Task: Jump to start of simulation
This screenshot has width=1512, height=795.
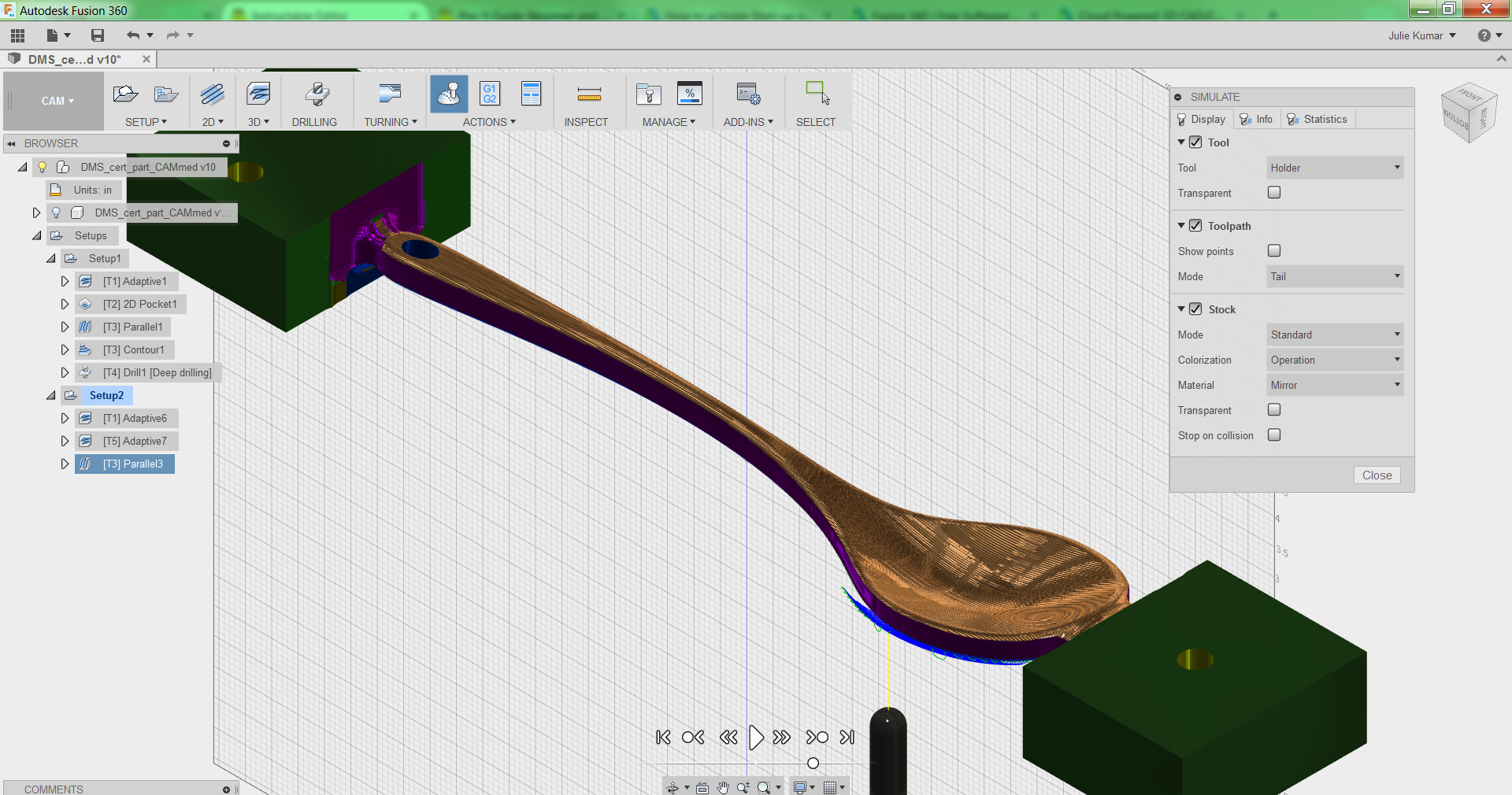Action: [x=663, y=738]
